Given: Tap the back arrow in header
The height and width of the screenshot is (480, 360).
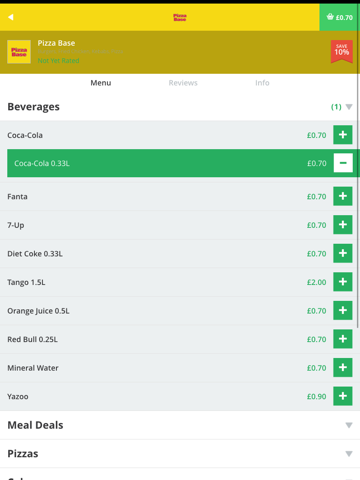Looking at the screenshot, I should pos(11,17).
